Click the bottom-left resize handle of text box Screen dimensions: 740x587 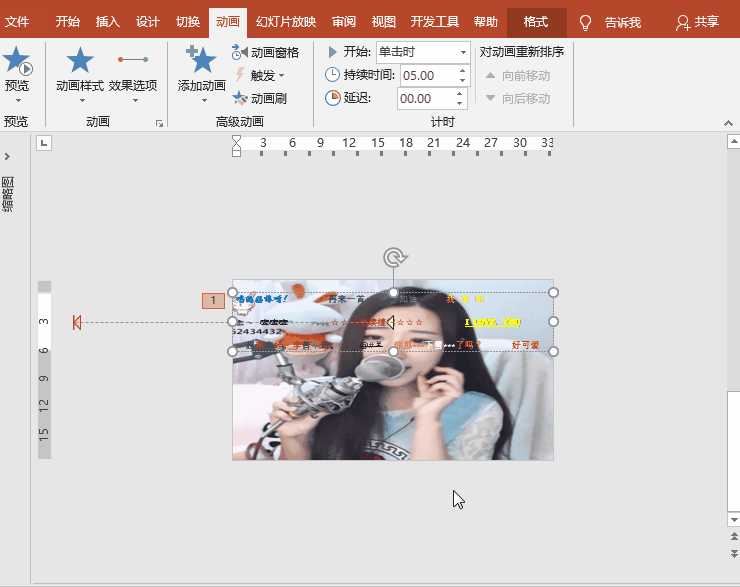pos(232,352)
